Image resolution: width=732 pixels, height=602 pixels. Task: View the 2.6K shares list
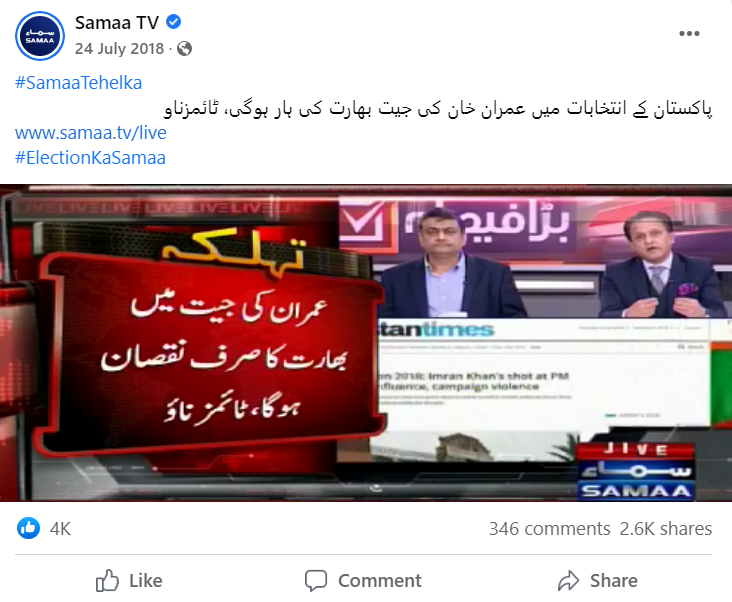coord(666,529)
